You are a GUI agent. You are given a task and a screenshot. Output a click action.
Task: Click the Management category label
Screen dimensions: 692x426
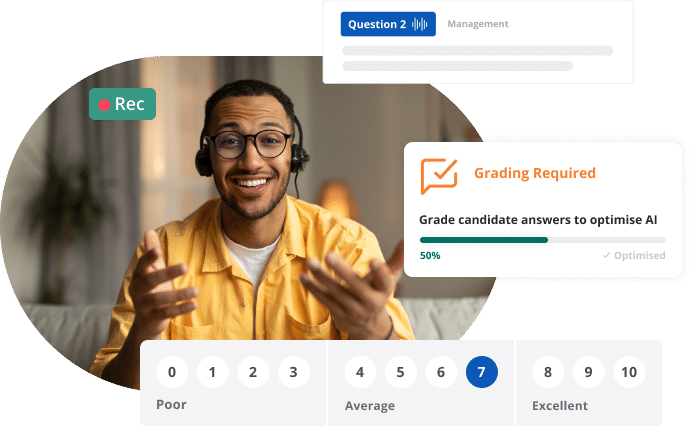(478, 24)
